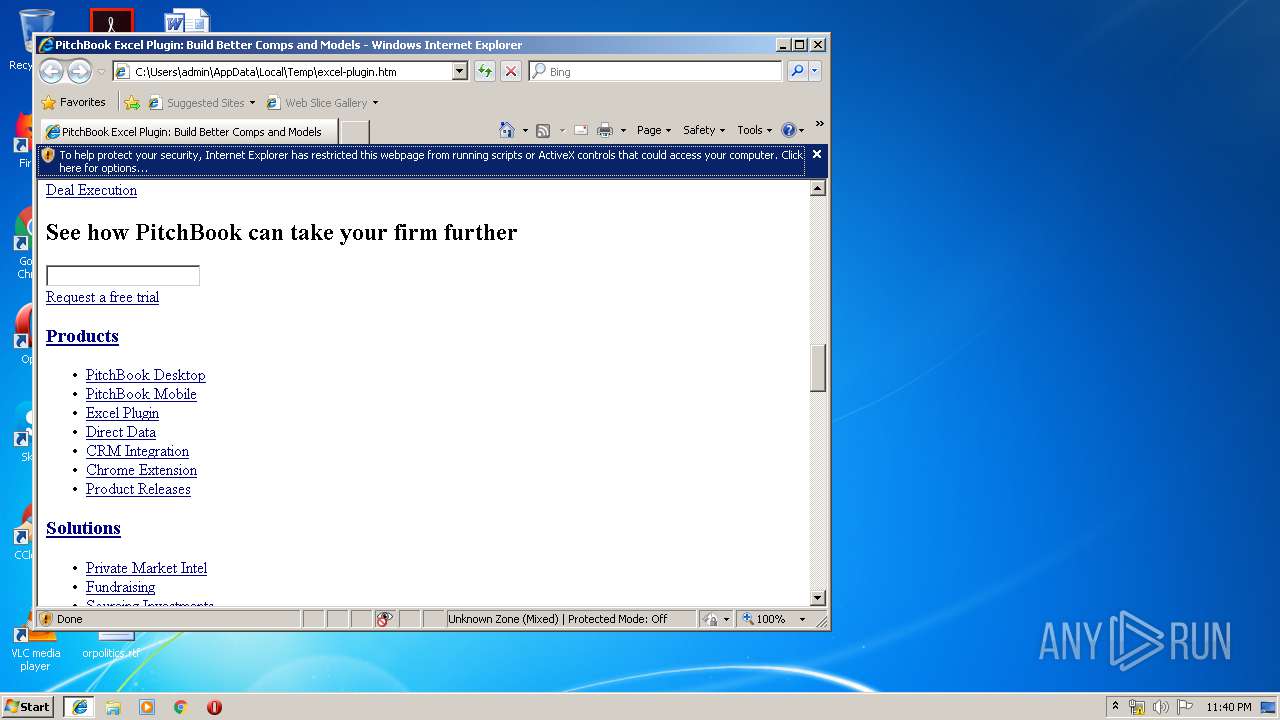1280x720 pixels.
Task: Click the status bar lock security icon
Action: point(710,619)
